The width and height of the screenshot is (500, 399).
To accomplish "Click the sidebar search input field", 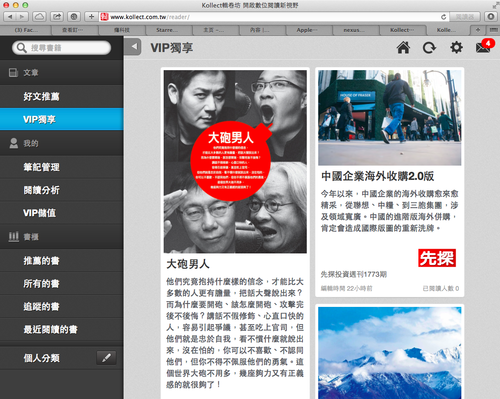I will (x=62, y=48).
